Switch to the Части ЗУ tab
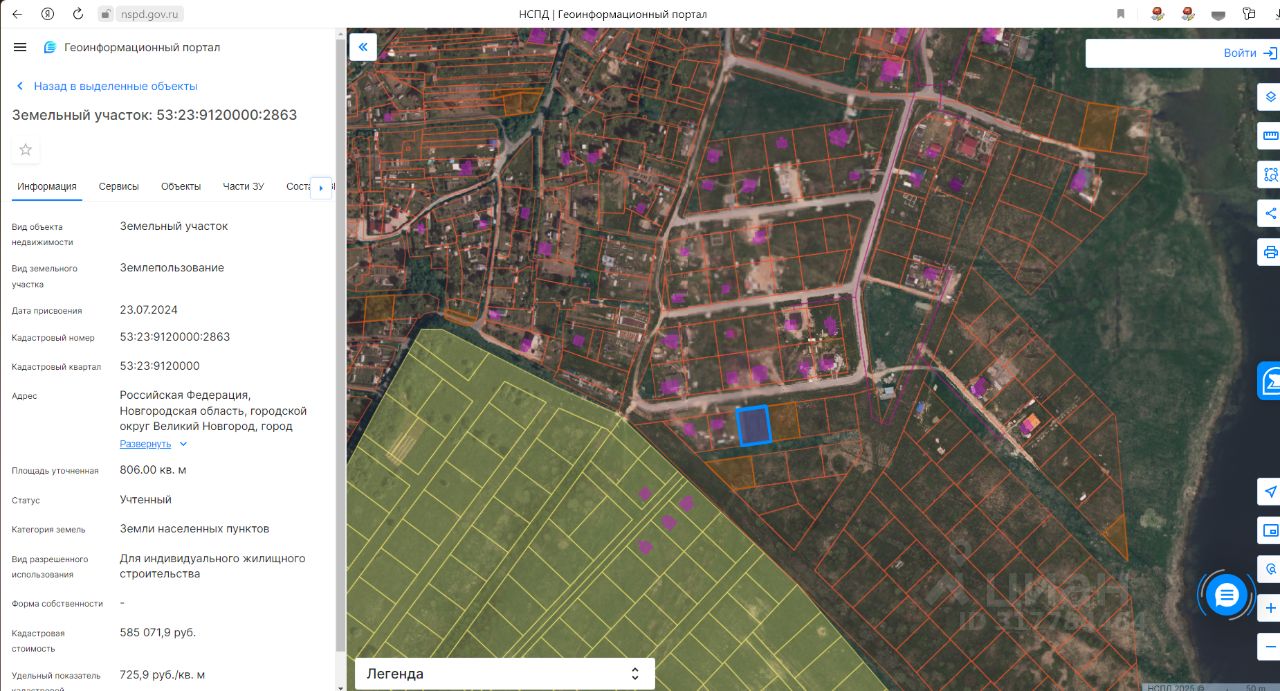This screenshot has height=691, width=1280. click(243, 186)
